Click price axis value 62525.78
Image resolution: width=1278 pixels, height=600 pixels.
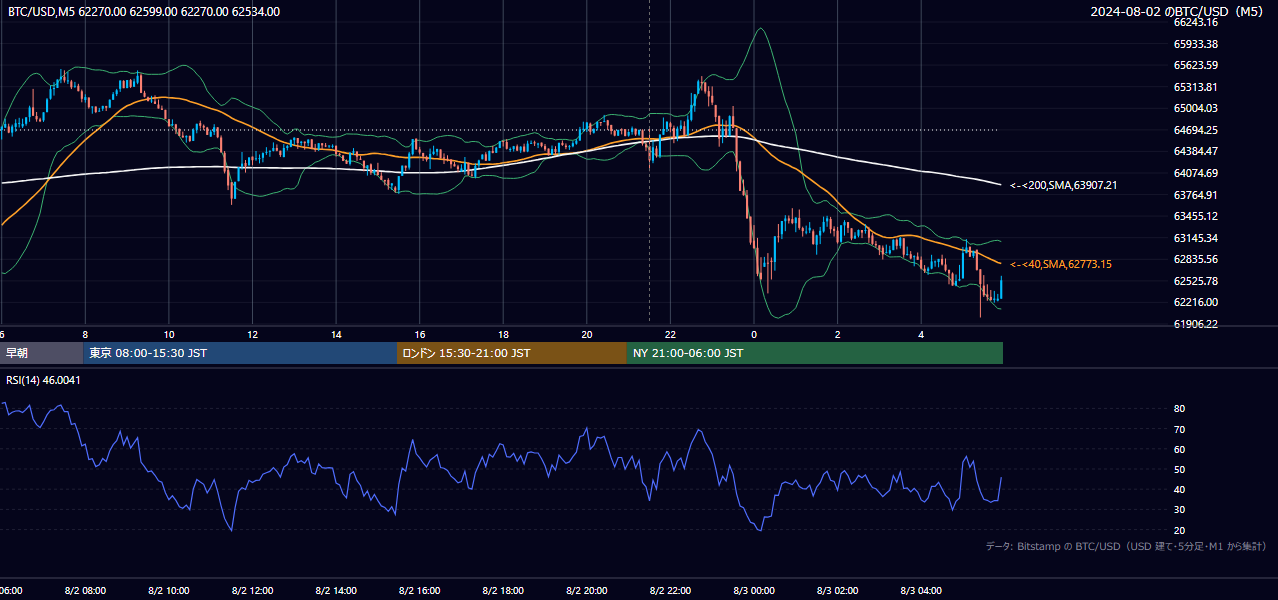pyautogui.click(x=1195, y=281)
